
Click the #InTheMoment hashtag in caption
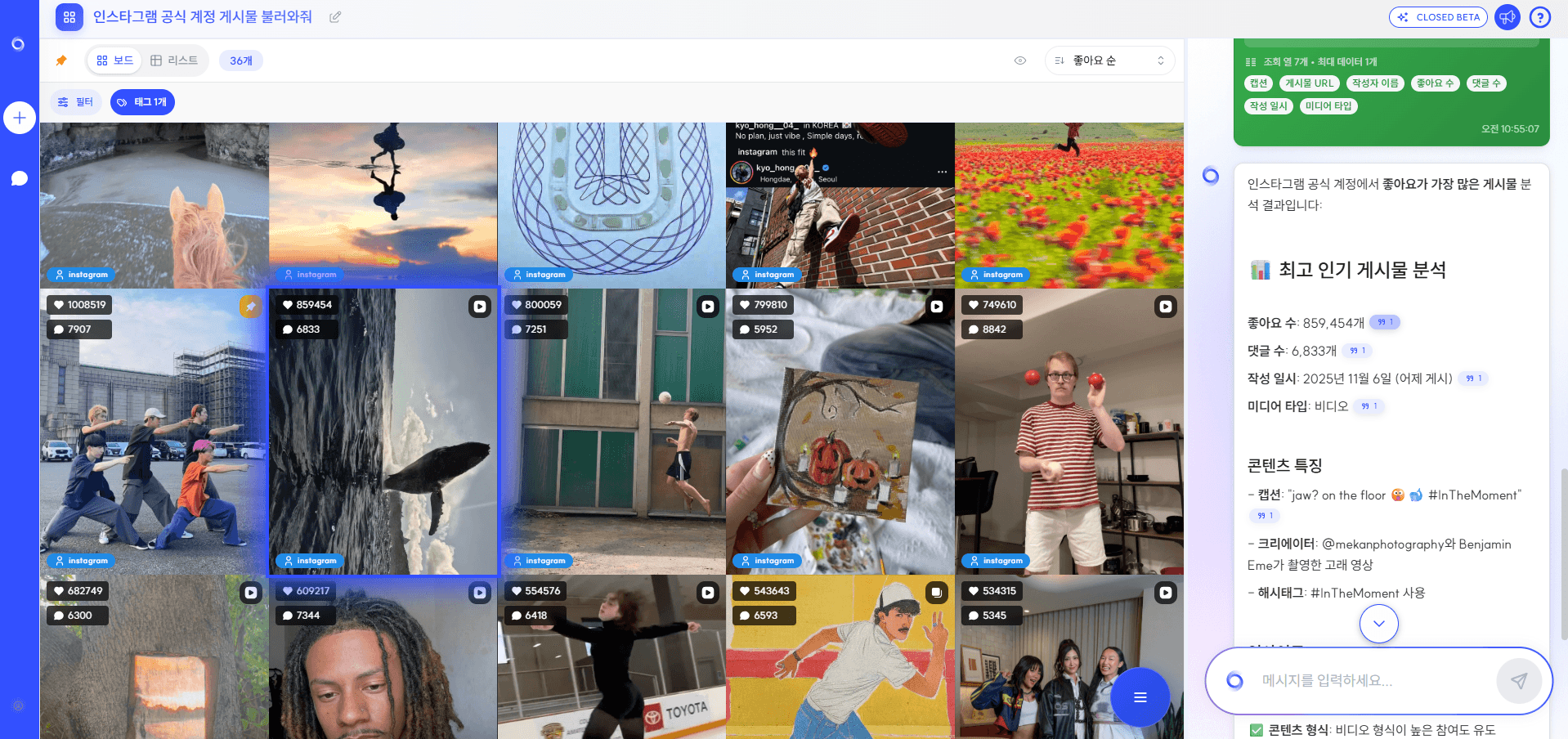click(1474, 495)
